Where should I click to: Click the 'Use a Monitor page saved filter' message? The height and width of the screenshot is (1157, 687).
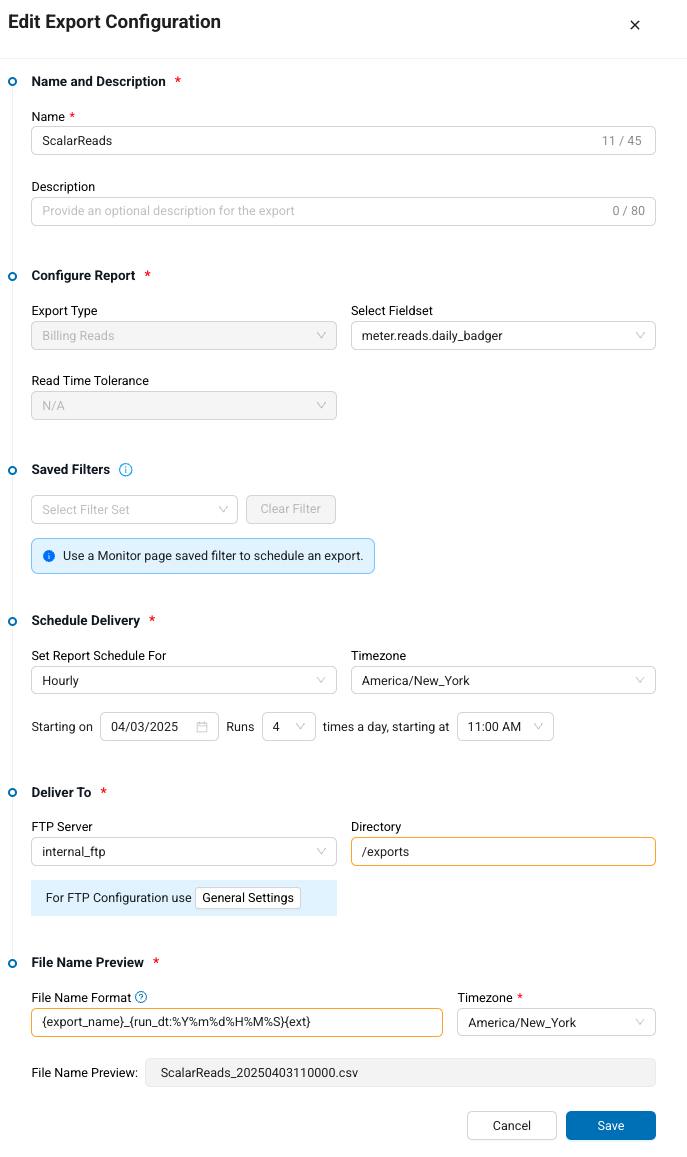pyautogui.click(x=213, y=556)
